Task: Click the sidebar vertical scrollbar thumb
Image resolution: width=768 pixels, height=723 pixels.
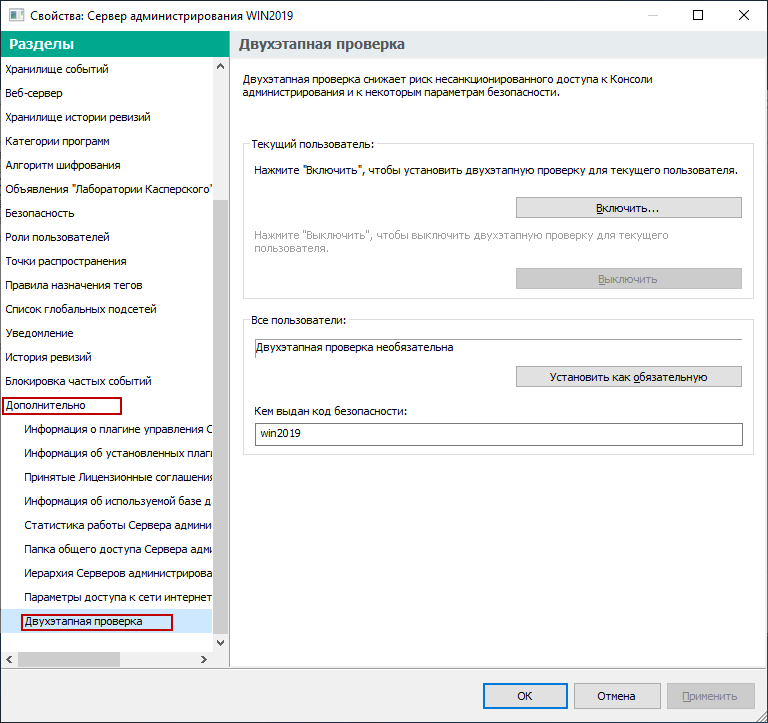Action: [x=221, y=416]
